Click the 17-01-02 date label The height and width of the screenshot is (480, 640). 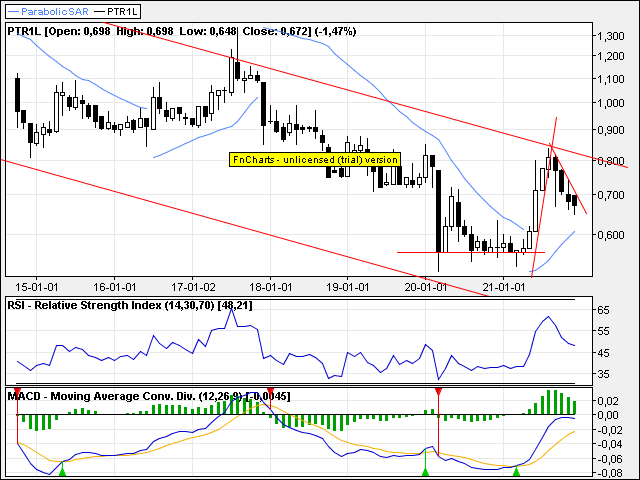(x=193, y=287)
